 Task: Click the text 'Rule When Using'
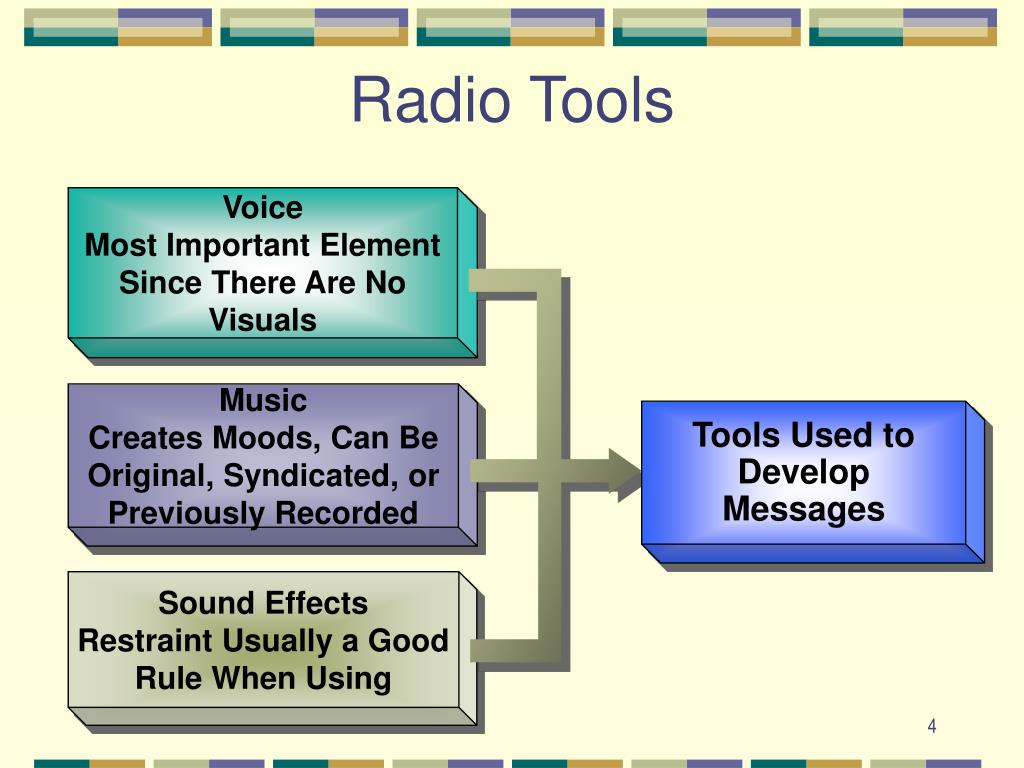click(263, 678)
